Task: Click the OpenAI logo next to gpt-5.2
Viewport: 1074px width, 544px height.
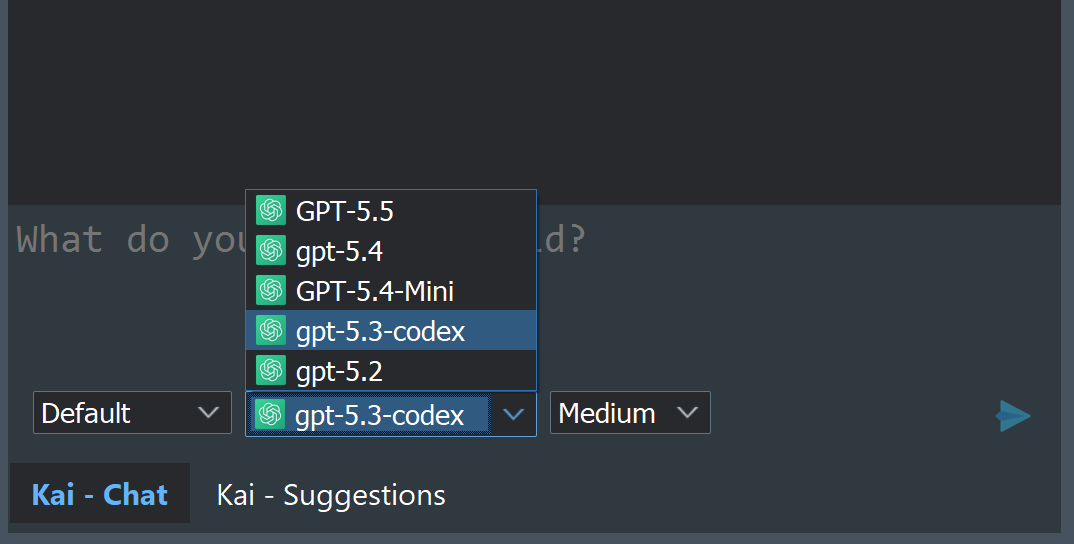Action: click(271, 371)
